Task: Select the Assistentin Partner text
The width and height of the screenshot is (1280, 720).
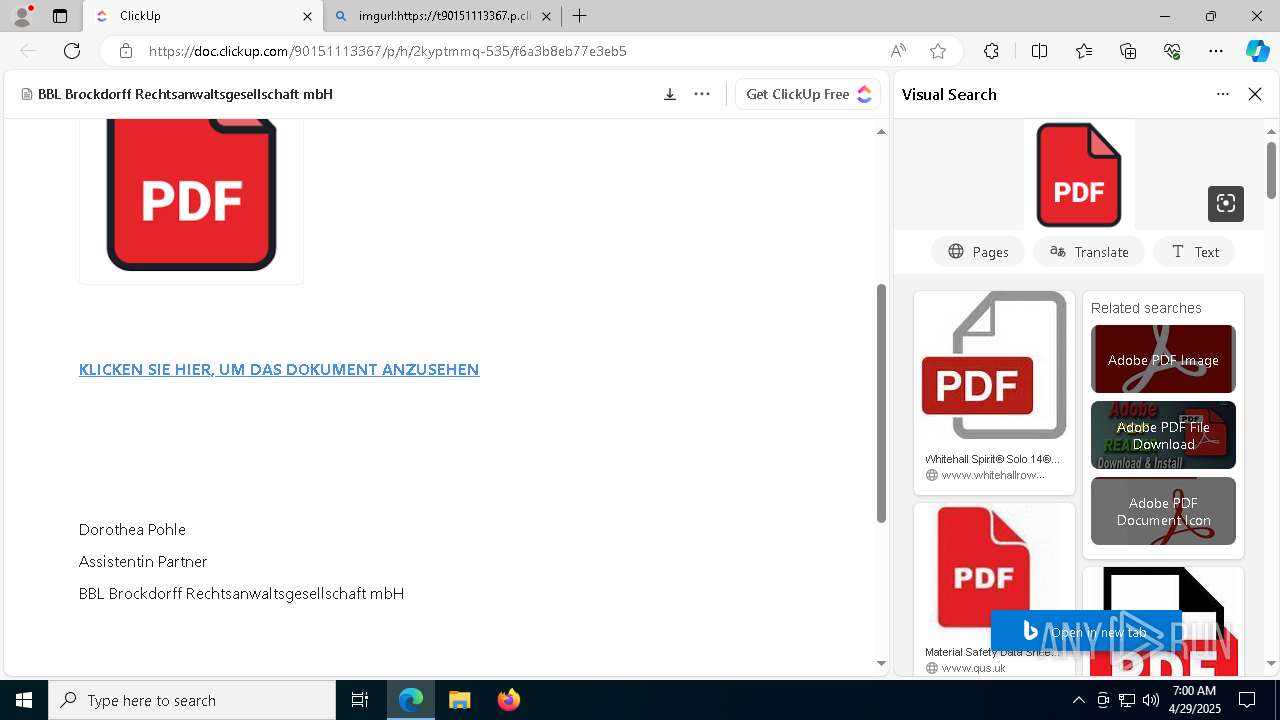Action: point(143,561)
